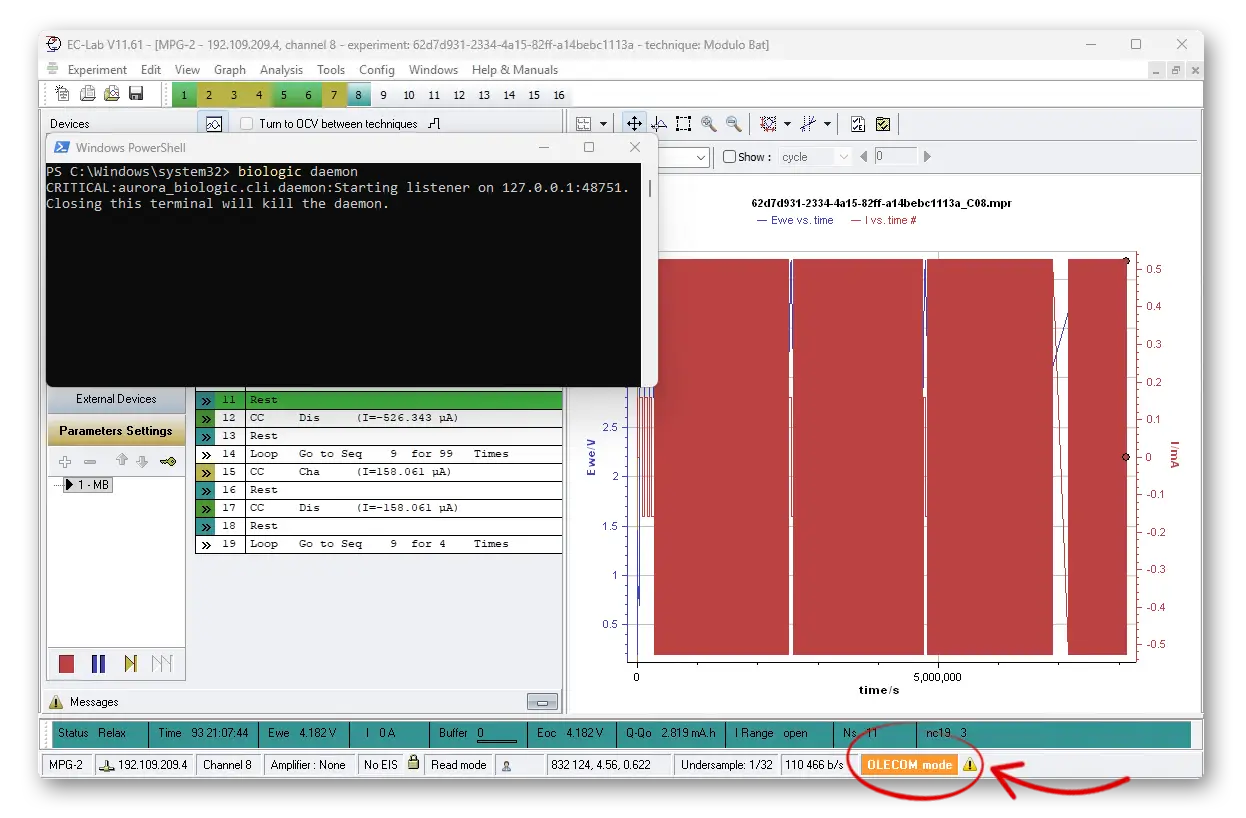
Task: Open the cycle dropdown
Action: point(842,157)
